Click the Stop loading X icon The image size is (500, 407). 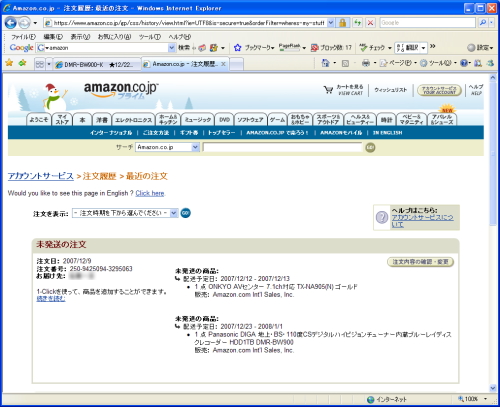click(x=370, y=23)
